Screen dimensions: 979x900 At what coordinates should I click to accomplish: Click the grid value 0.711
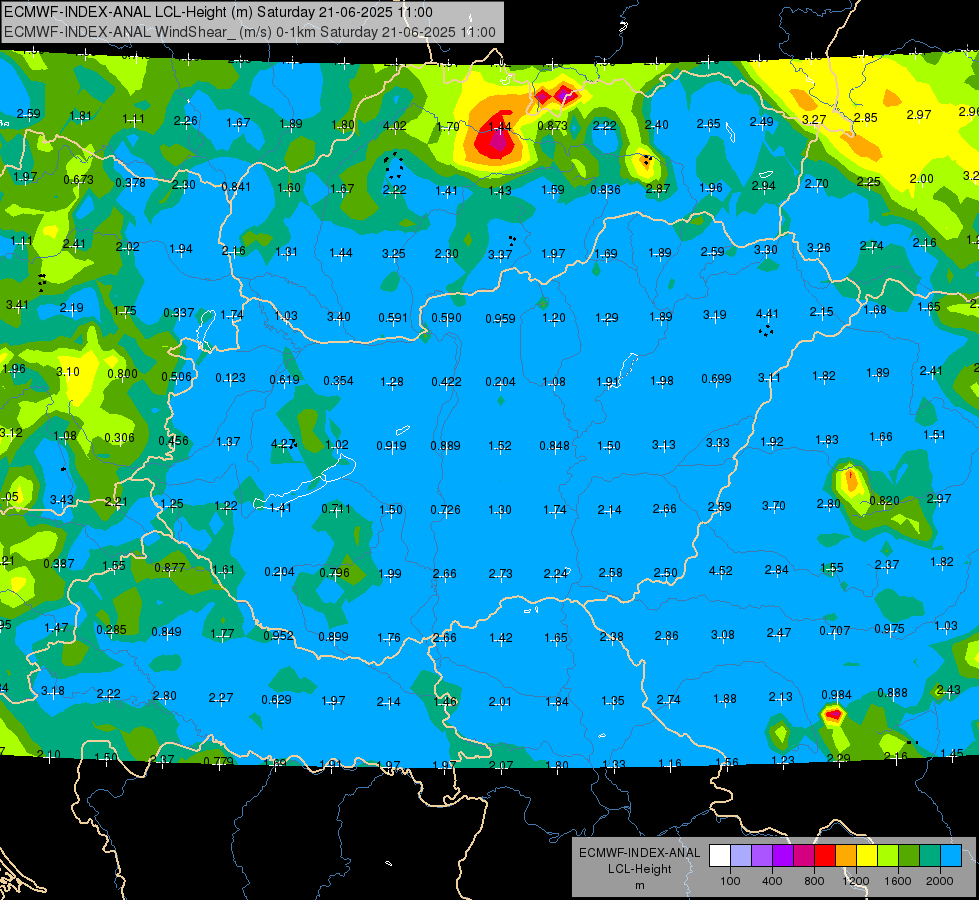pos(336,508)
